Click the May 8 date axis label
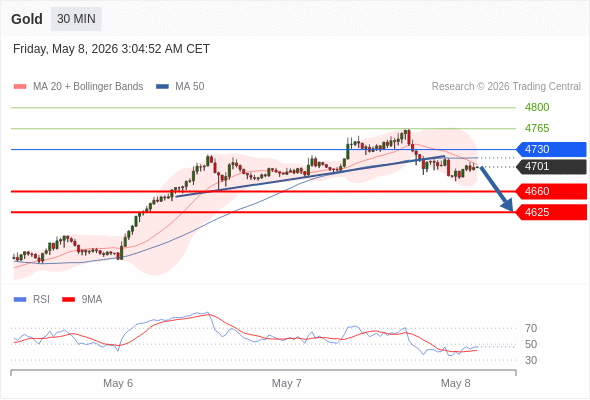590x400 pixels. 456,383
